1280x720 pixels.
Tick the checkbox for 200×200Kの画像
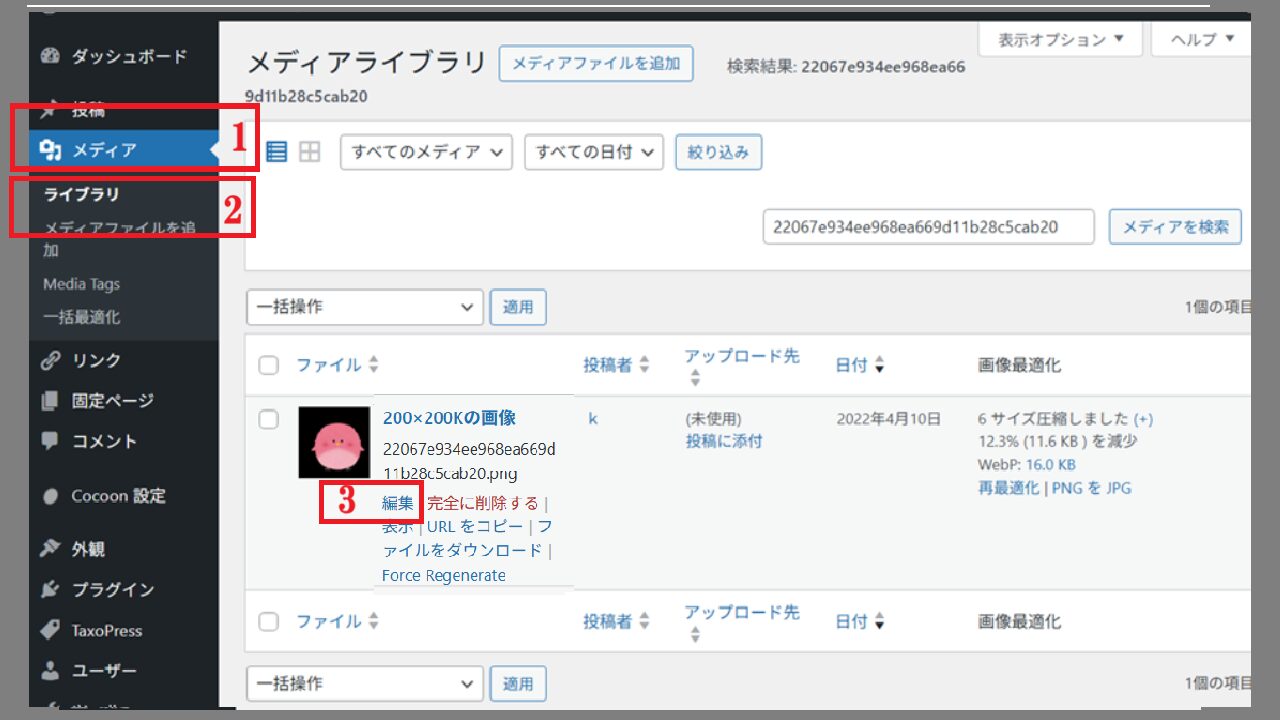coord(268,420)
